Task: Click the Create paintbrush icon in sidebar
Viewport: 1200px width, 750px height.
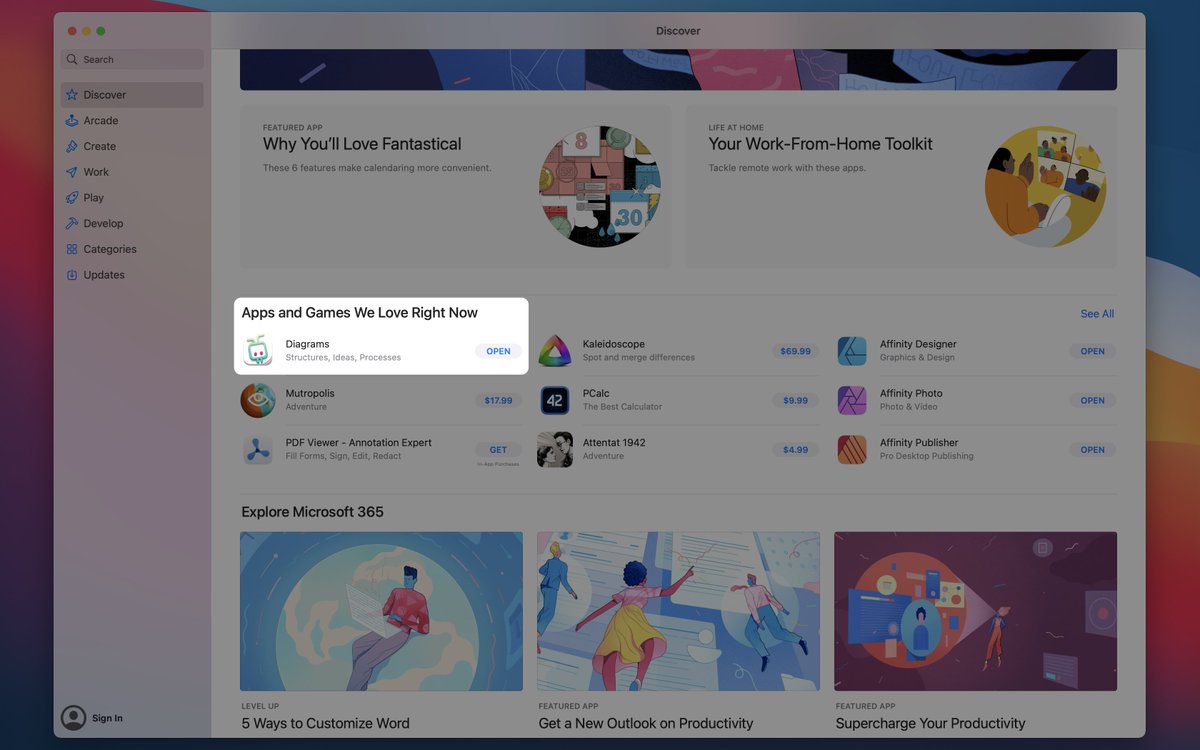Action: pos(72,146)
